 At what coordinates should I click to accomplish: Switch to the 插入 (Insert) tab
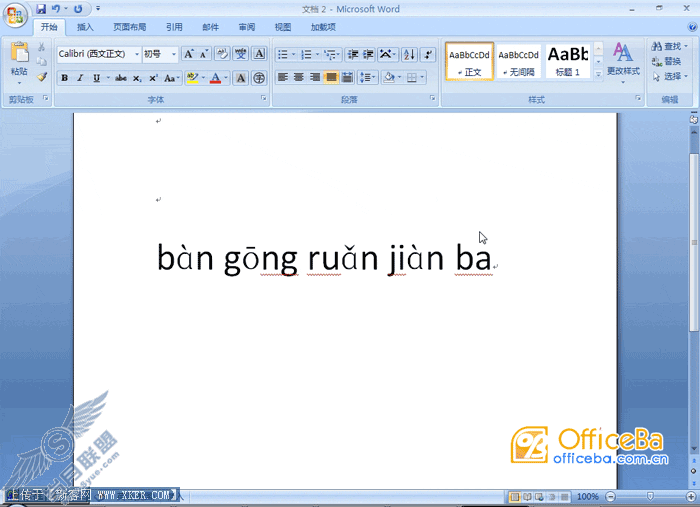point(85,27)
